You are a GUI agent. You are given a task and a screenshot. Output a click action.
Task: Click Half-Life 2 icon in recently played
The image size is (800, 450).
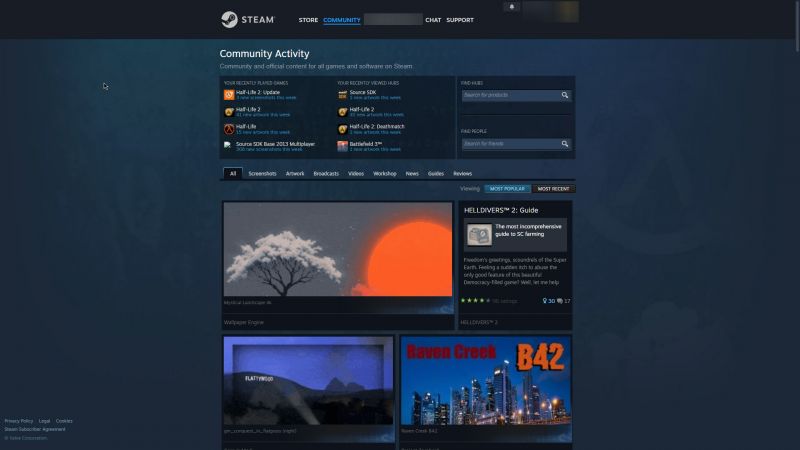point(229,112)
